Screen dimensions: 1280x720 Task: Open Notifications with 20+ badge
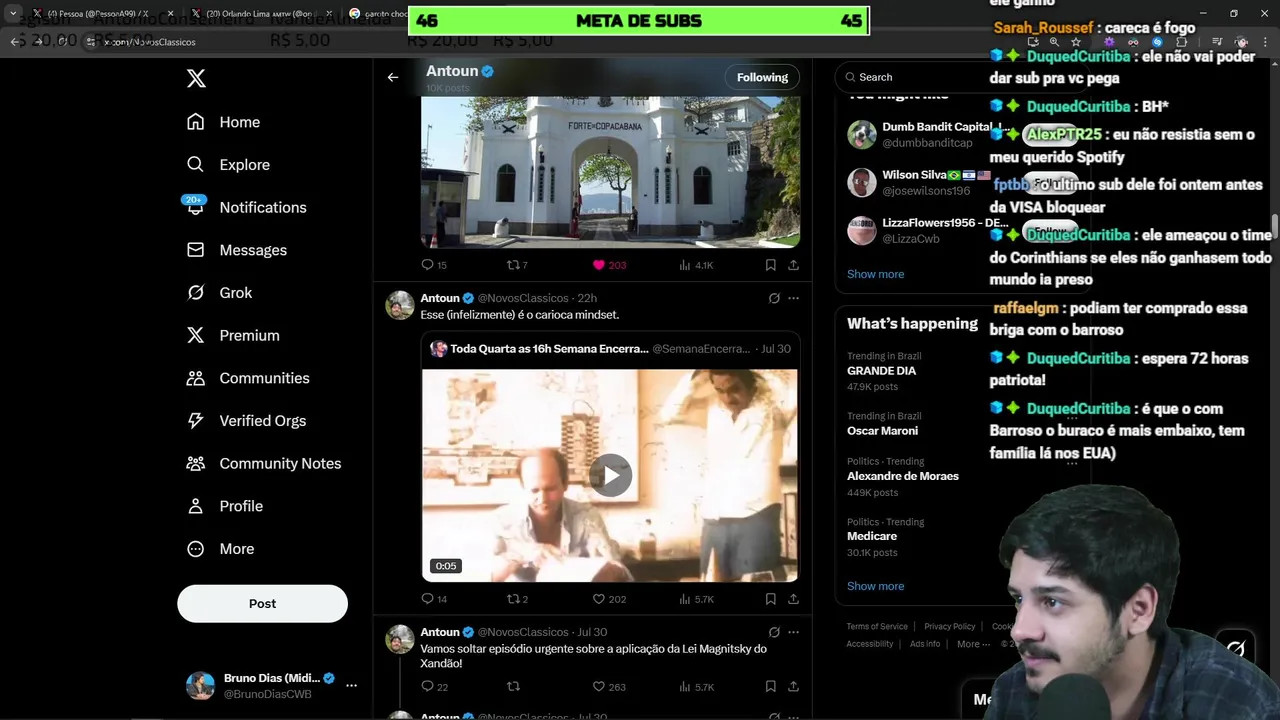pyautogui.click(x=247, y=207)
